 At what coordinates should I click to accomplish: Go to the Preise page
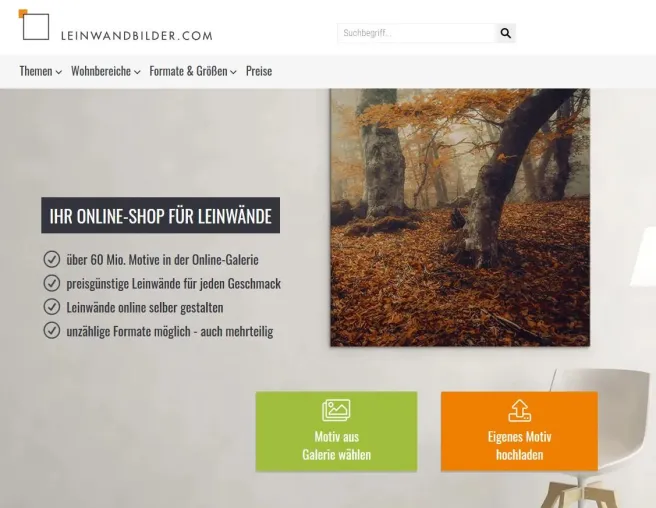(259, 71)
